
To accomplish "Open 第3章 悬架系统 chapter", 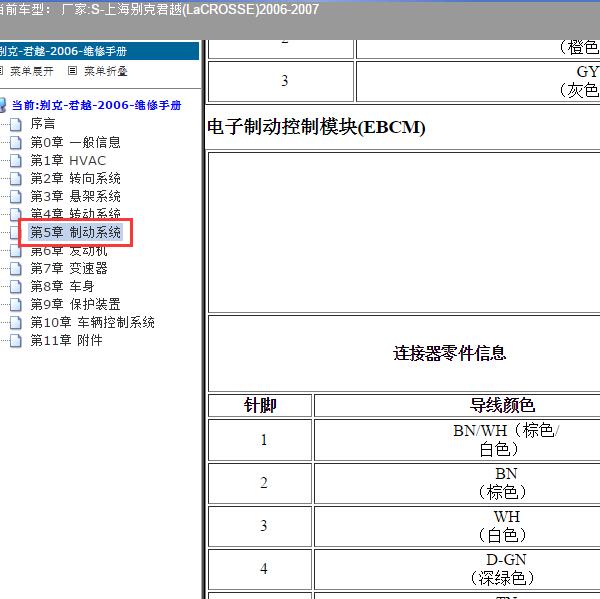I will point(75,196).
